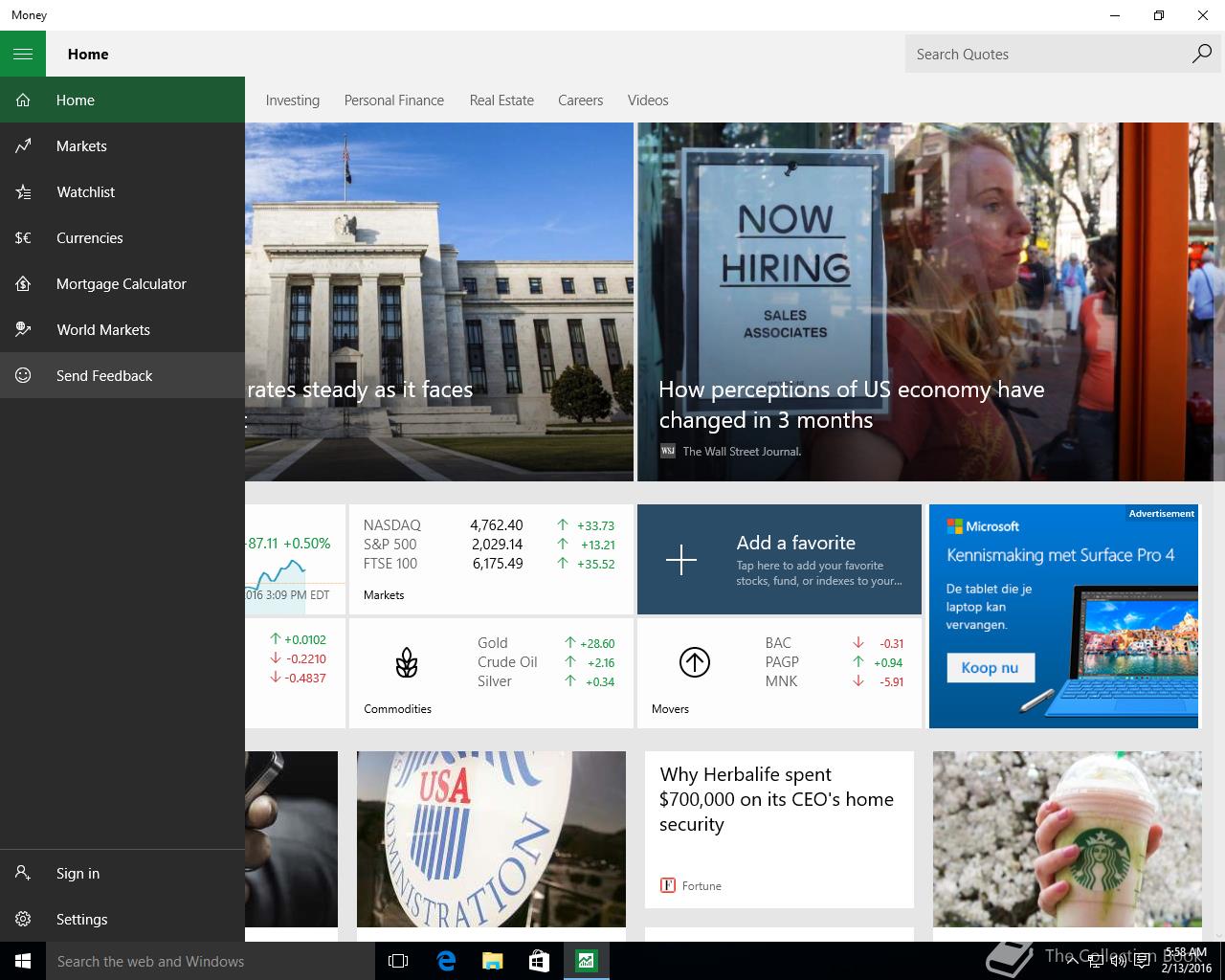Viewport: 1225px width, 980px height.
Task: Click the Settings gear icon
Action: (x=23, y=919)
